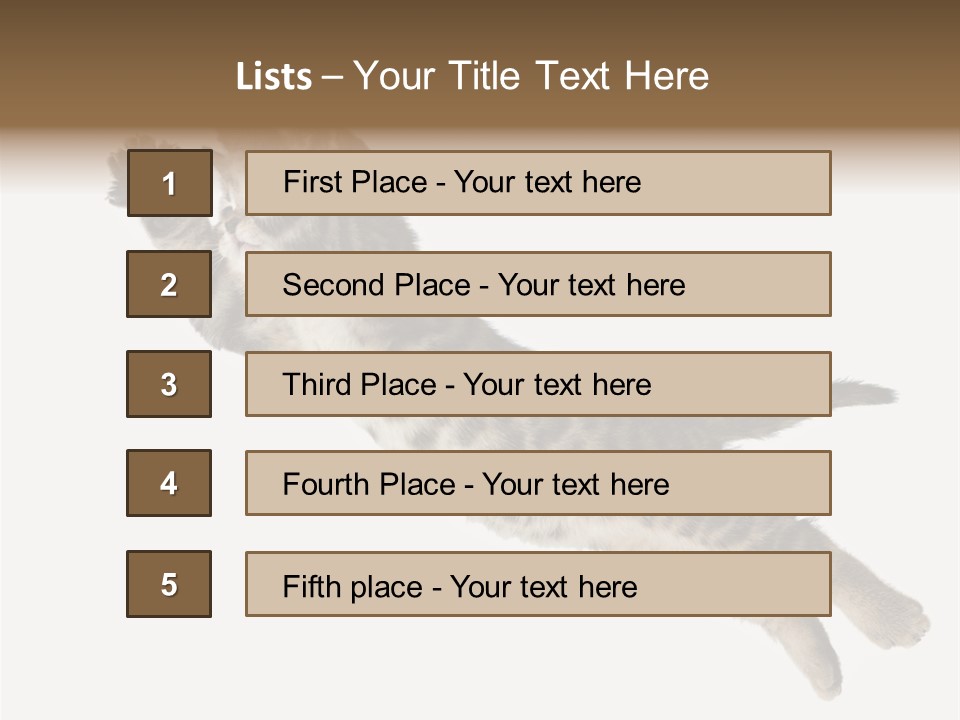Click the Second Place text bar
Image resolution: width=960 pixels, height=720 pixels.
coord(538,284)
